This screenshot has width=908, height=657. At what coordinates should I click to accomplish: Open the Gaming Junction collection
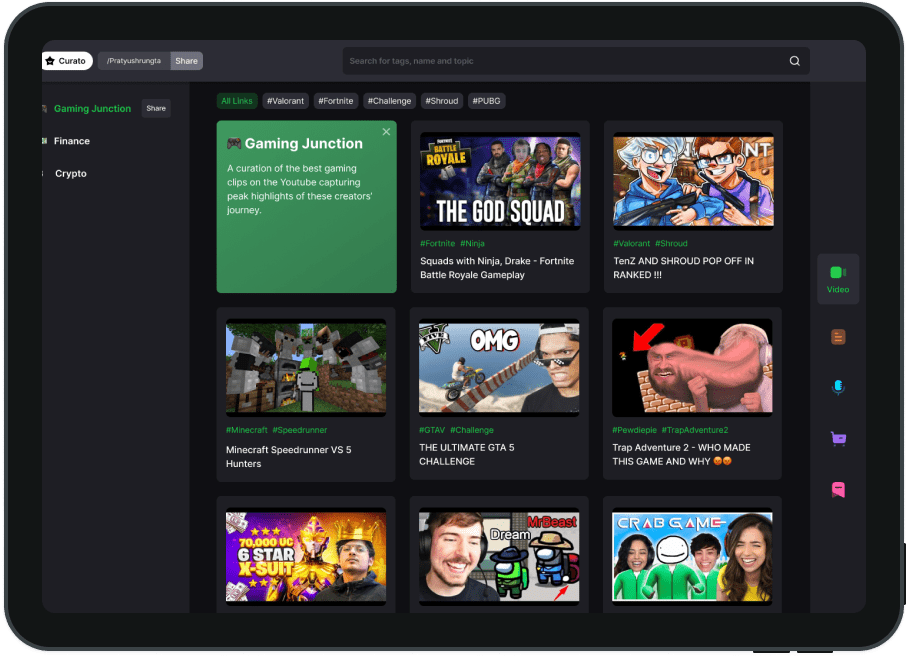[93, 108]
